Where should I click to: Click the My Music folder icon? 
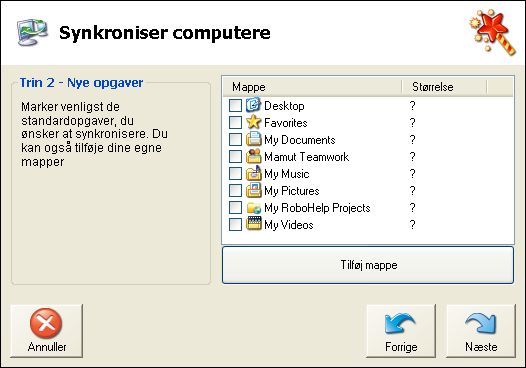253,173
